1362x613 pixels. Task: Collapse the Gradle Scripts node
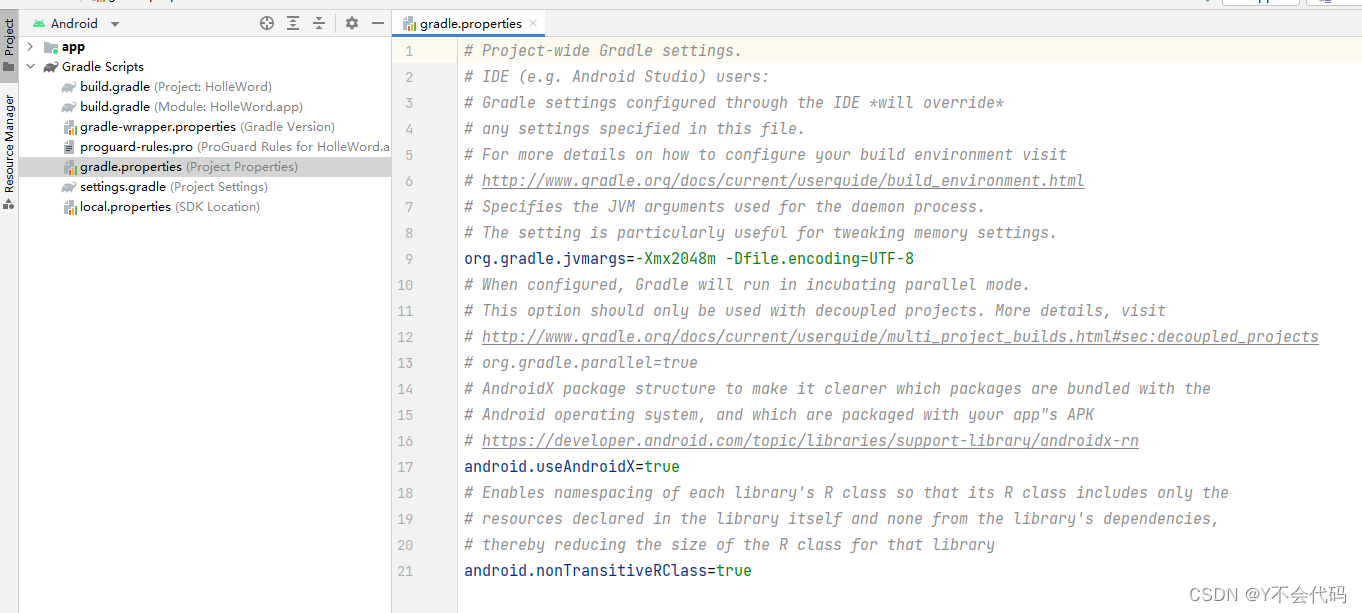tap(31, 67)
